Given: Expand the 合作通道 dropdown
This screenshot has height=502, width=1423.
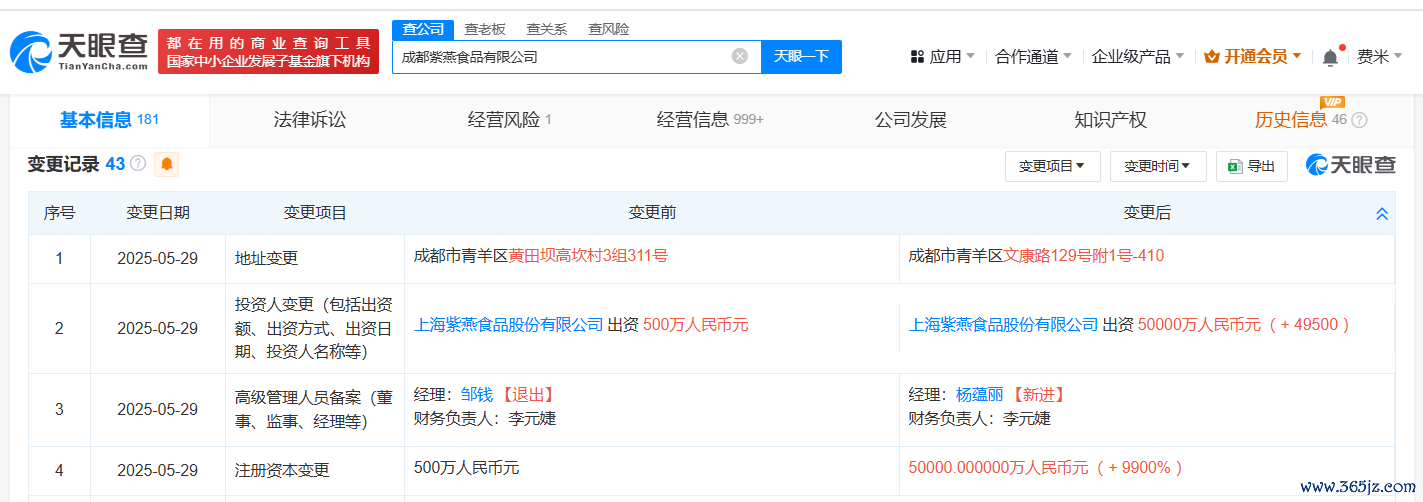Looking at the screenshot, I should click(1033, 57).
